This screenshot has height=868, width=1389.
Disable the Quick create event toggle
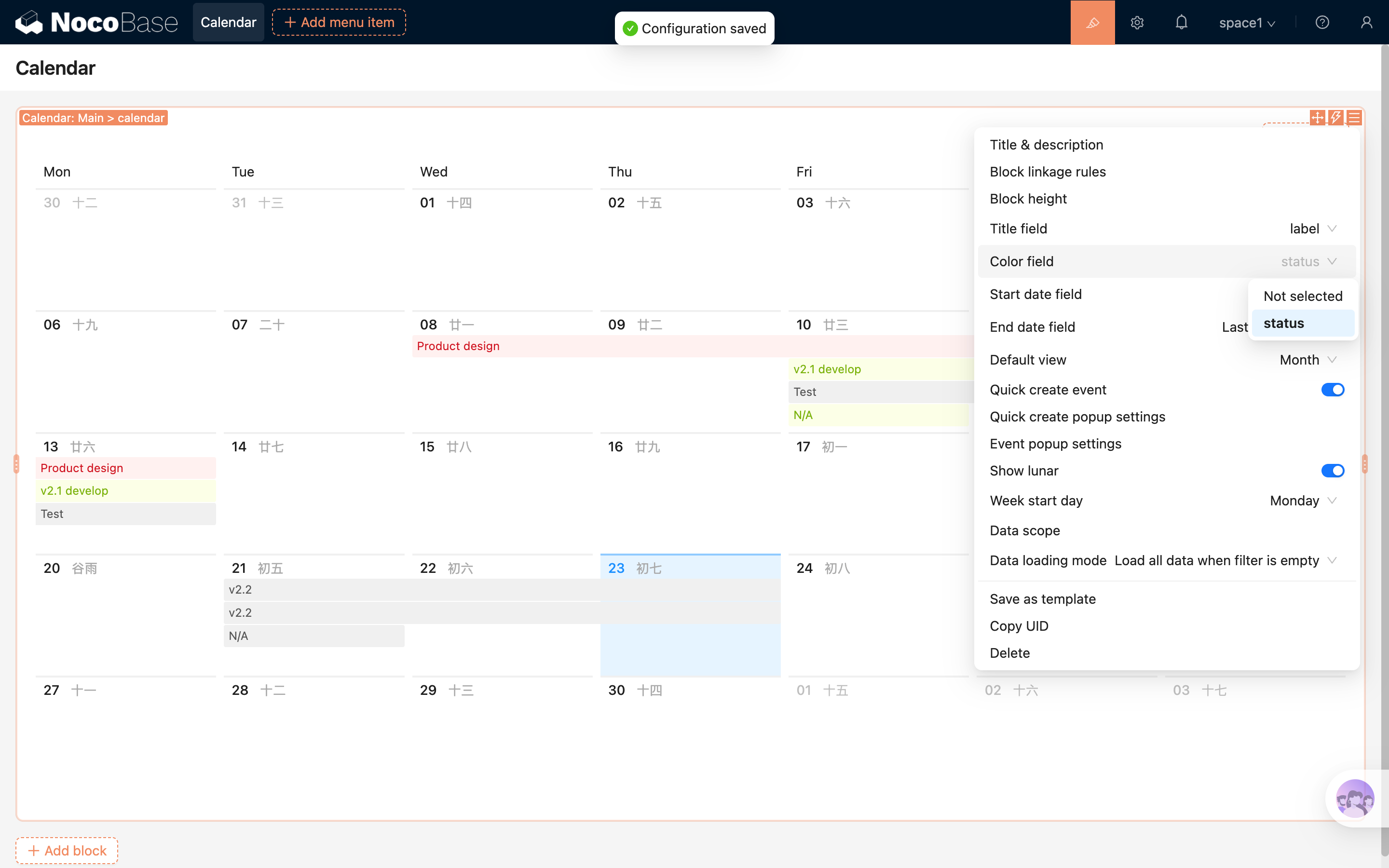[x=1332, y=390]
